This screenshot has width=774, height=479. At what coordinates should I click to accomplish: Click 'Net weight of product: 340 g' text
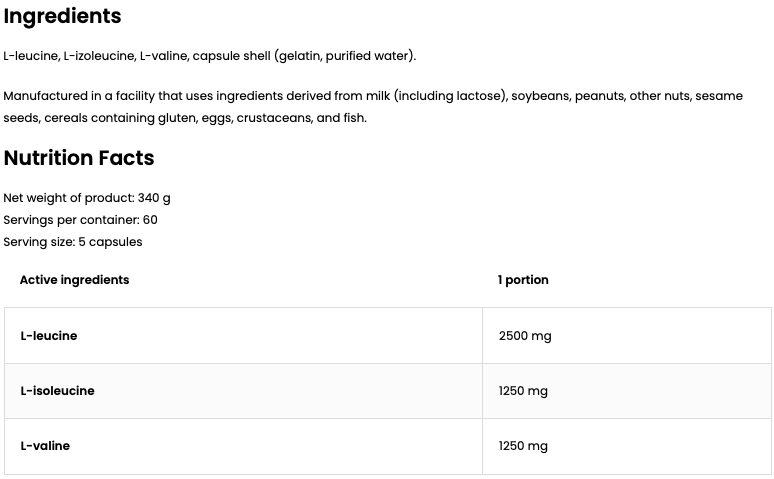click(87, 198)
